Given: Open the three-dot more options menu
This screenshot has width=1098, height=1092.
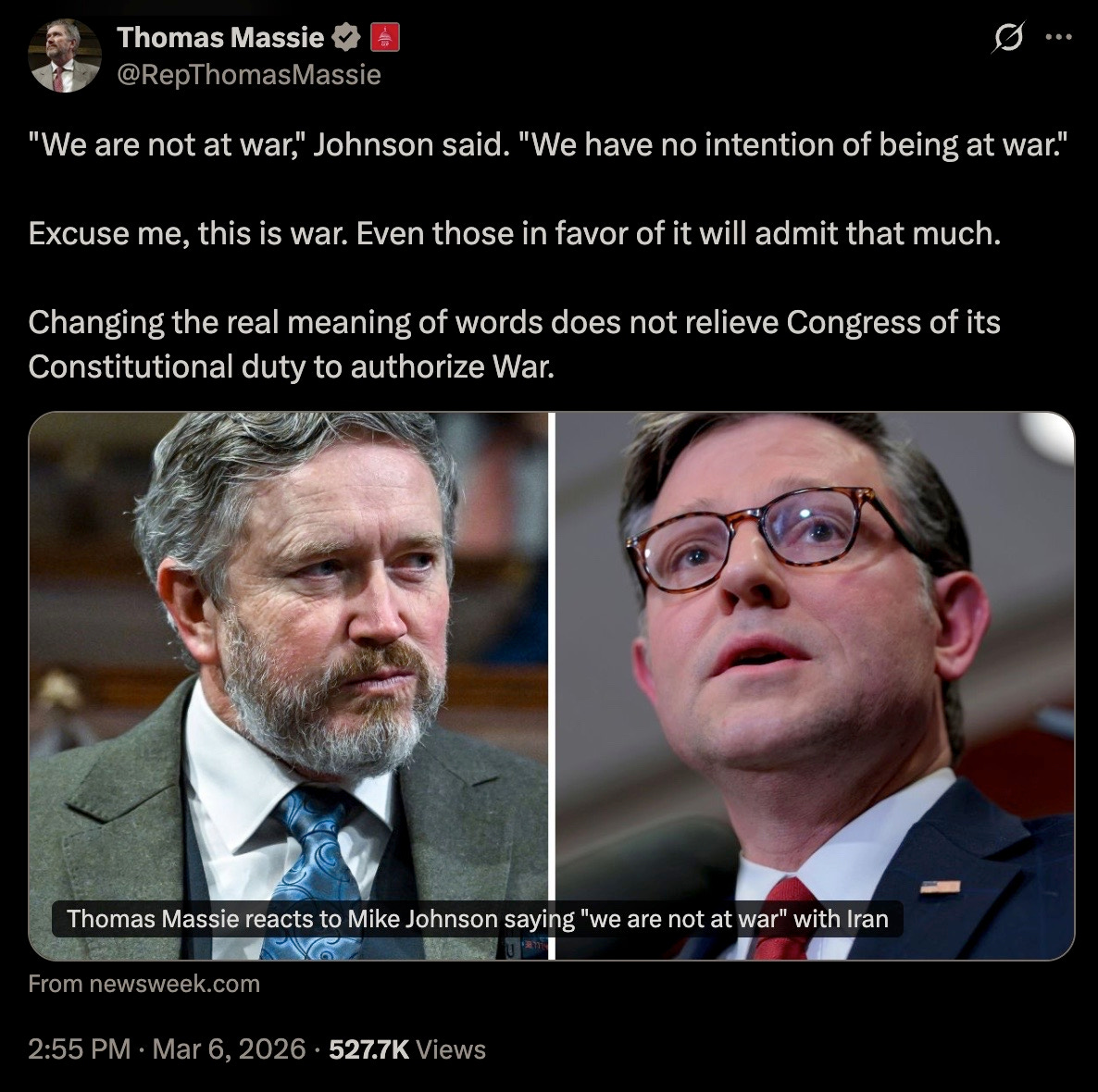Looking at the screenshot, I should 1058,37.
